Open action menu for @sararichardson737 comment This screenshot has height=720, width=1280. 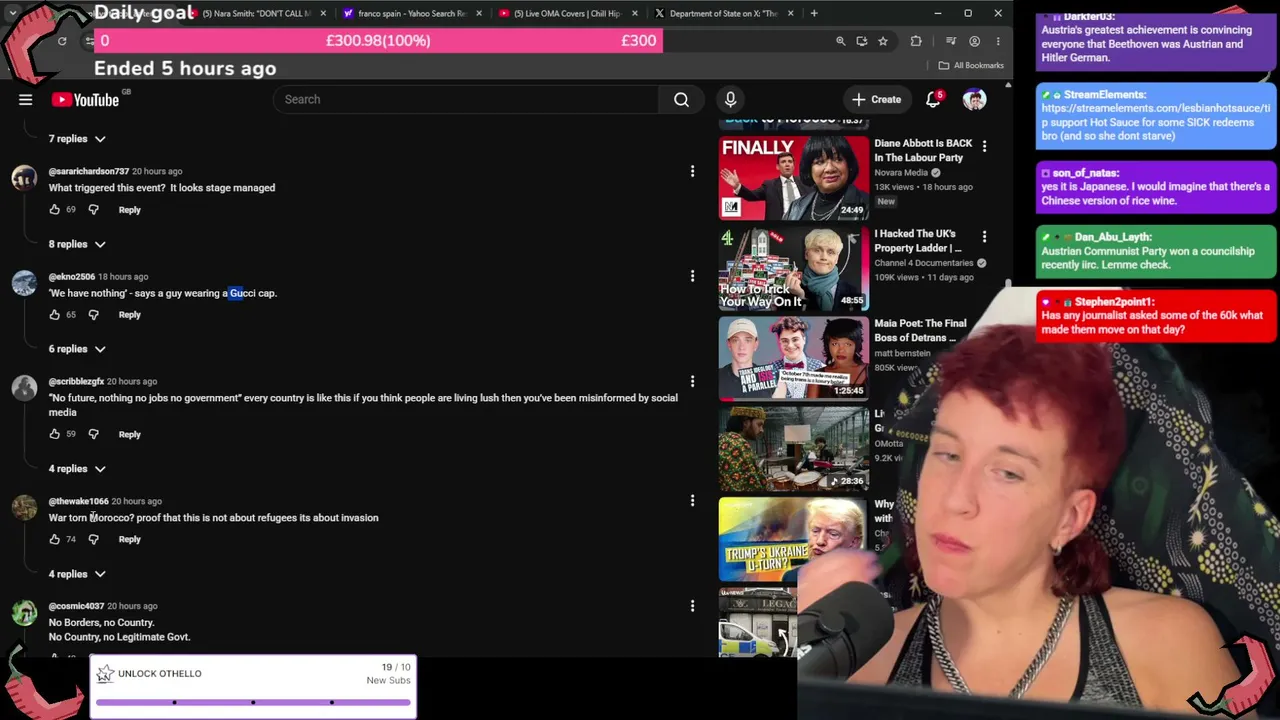pyautogui.click(x=692, y=171)
